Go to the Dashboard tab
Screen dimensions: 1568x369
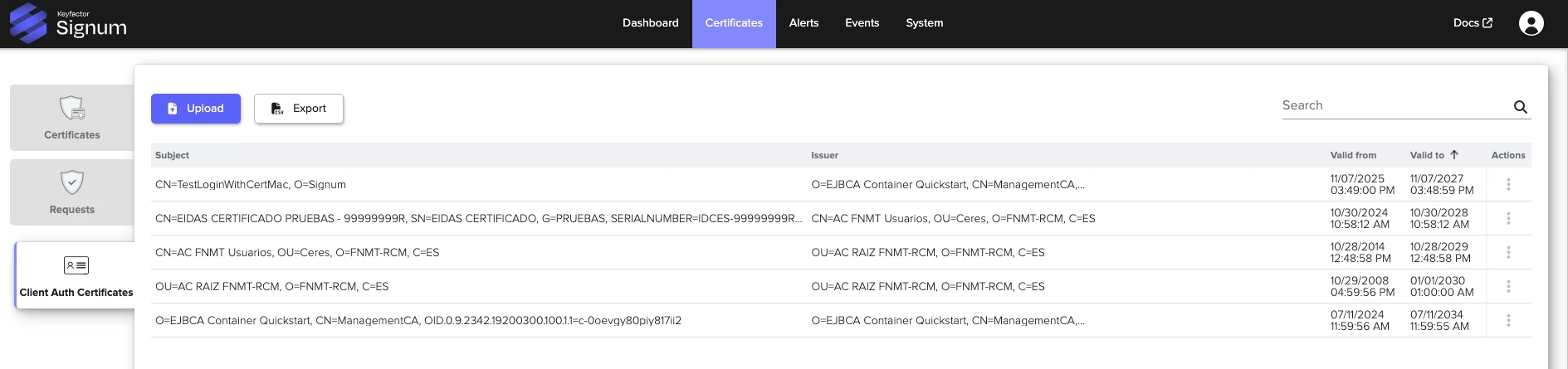(x=650, y=23)
